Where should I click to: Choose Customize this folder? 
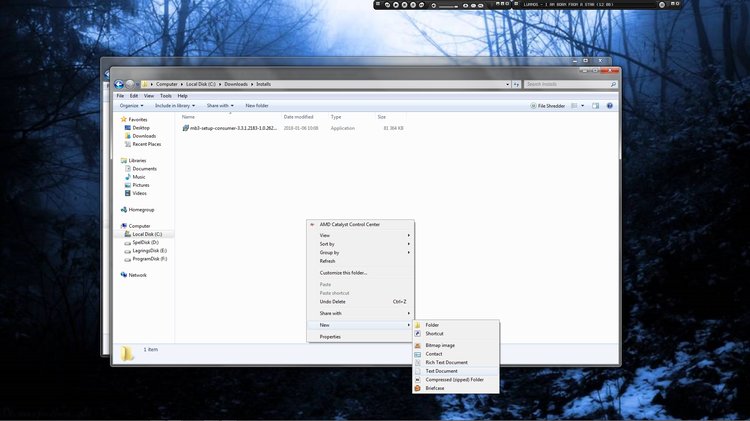360,273
